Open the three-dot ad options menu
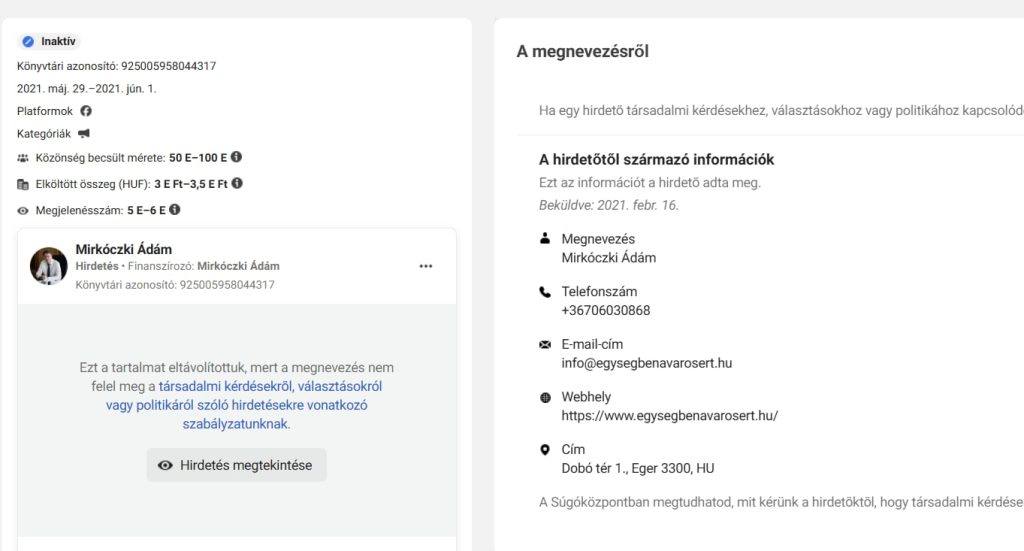The width and height of the screenshot is (1024, 551). coord(426,266)
